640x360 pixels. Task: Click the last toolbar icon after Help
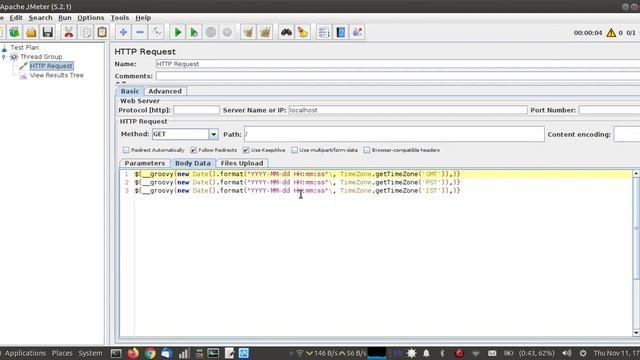(357, 32)
